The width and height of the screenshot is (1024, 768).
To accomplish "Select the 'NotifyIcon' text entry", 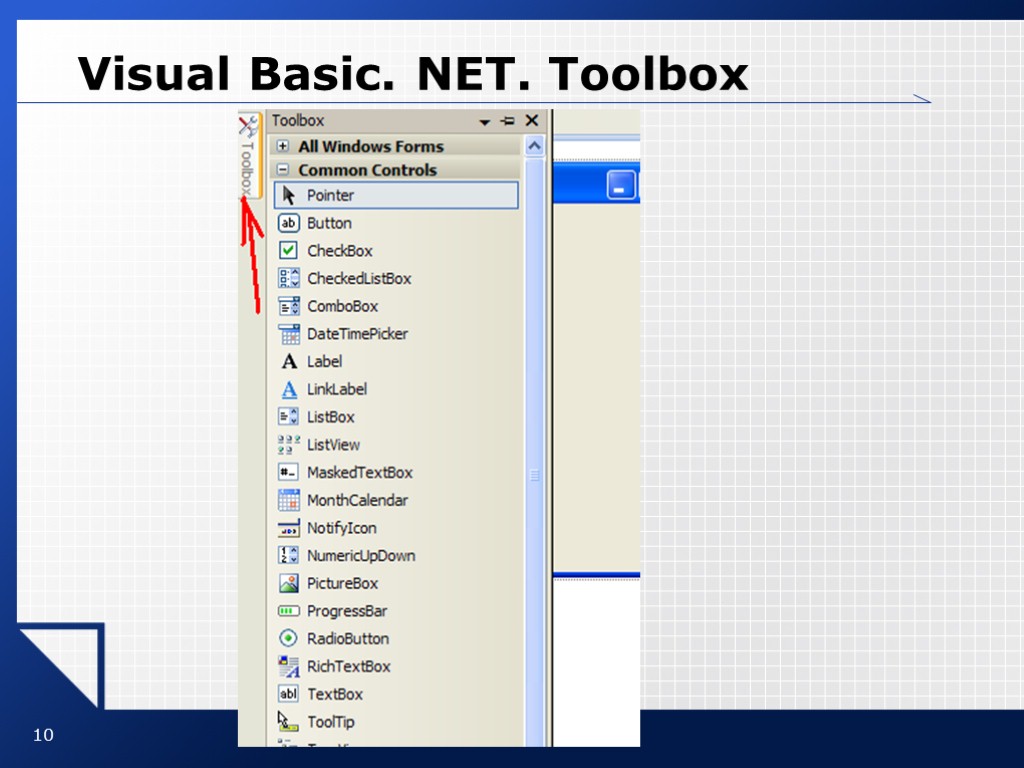I will [x=342, y=528].
